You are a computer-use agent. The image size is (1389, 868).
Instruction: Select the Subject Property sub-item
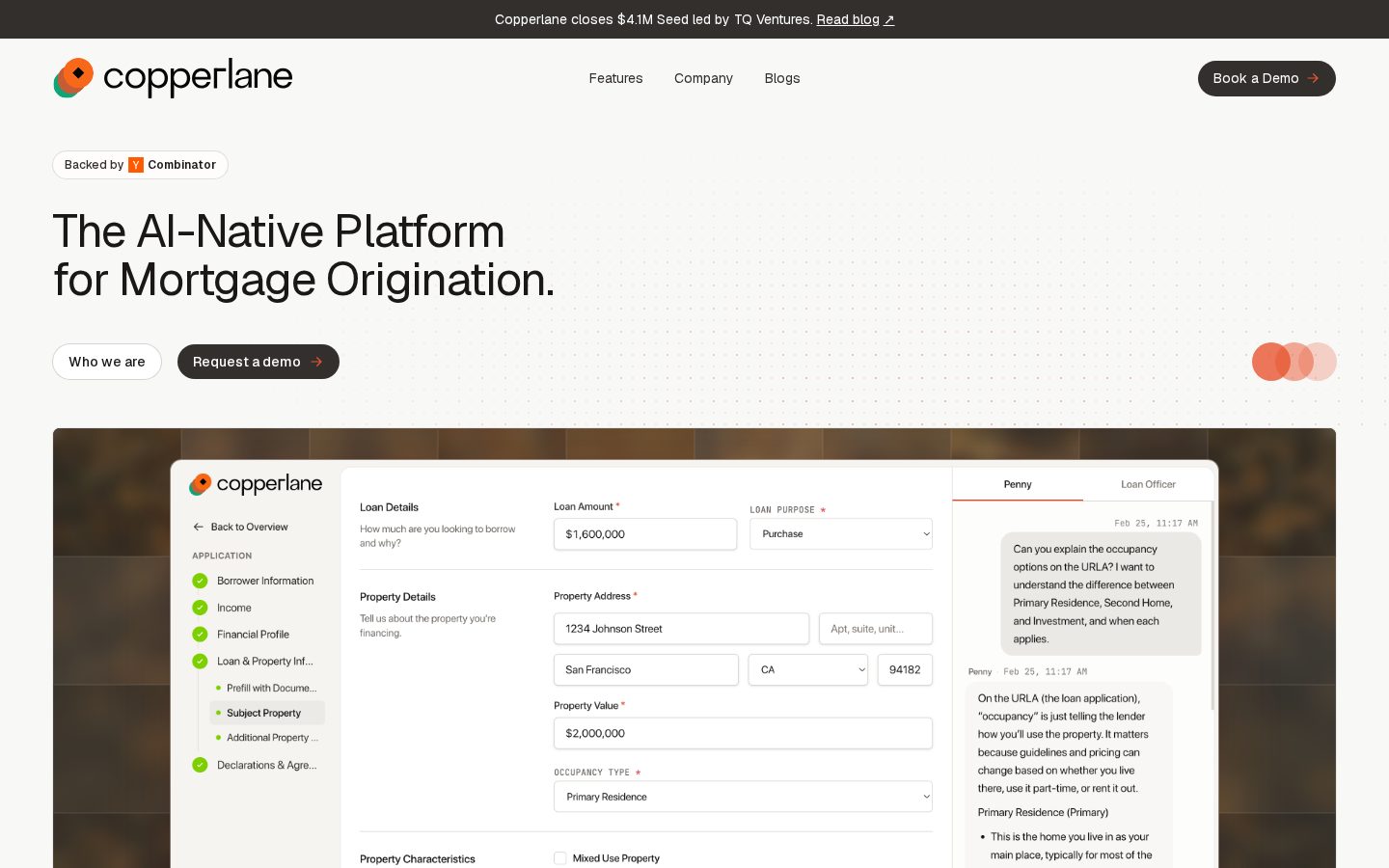click(x=267, y=713)
